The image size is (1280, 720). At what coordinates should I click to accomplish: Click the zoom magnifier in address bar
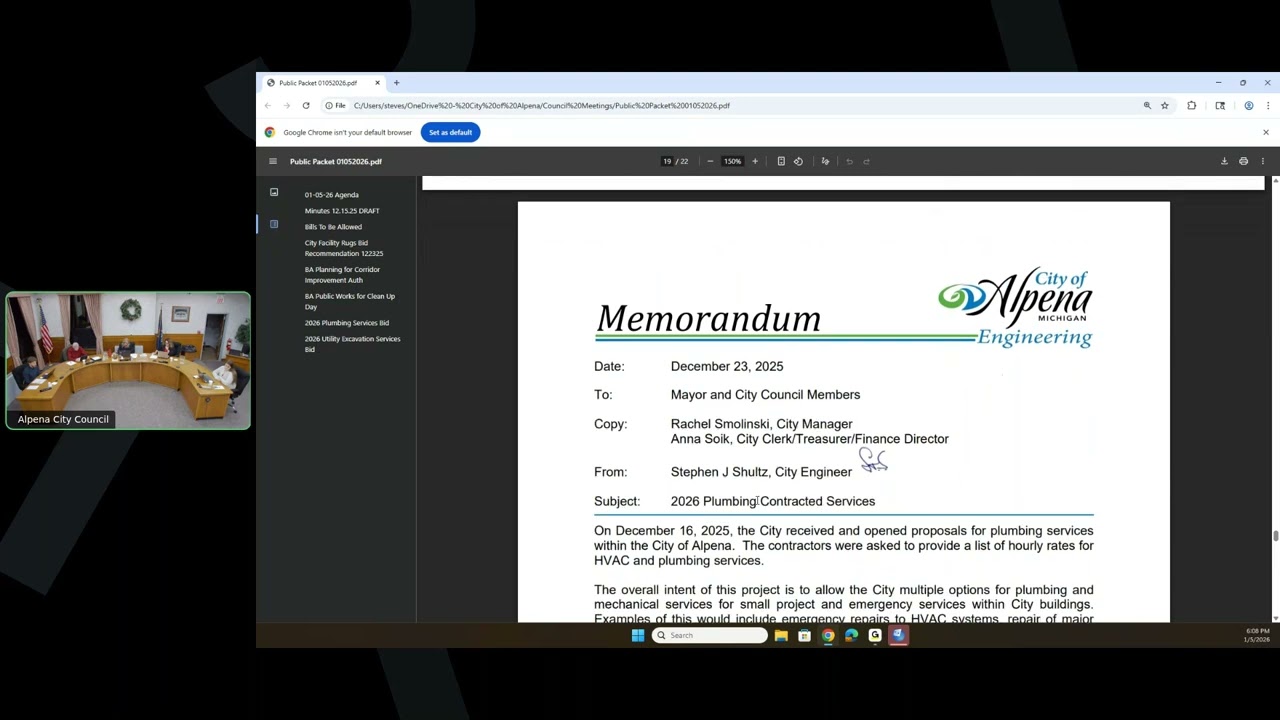(x=1147, y=105)
